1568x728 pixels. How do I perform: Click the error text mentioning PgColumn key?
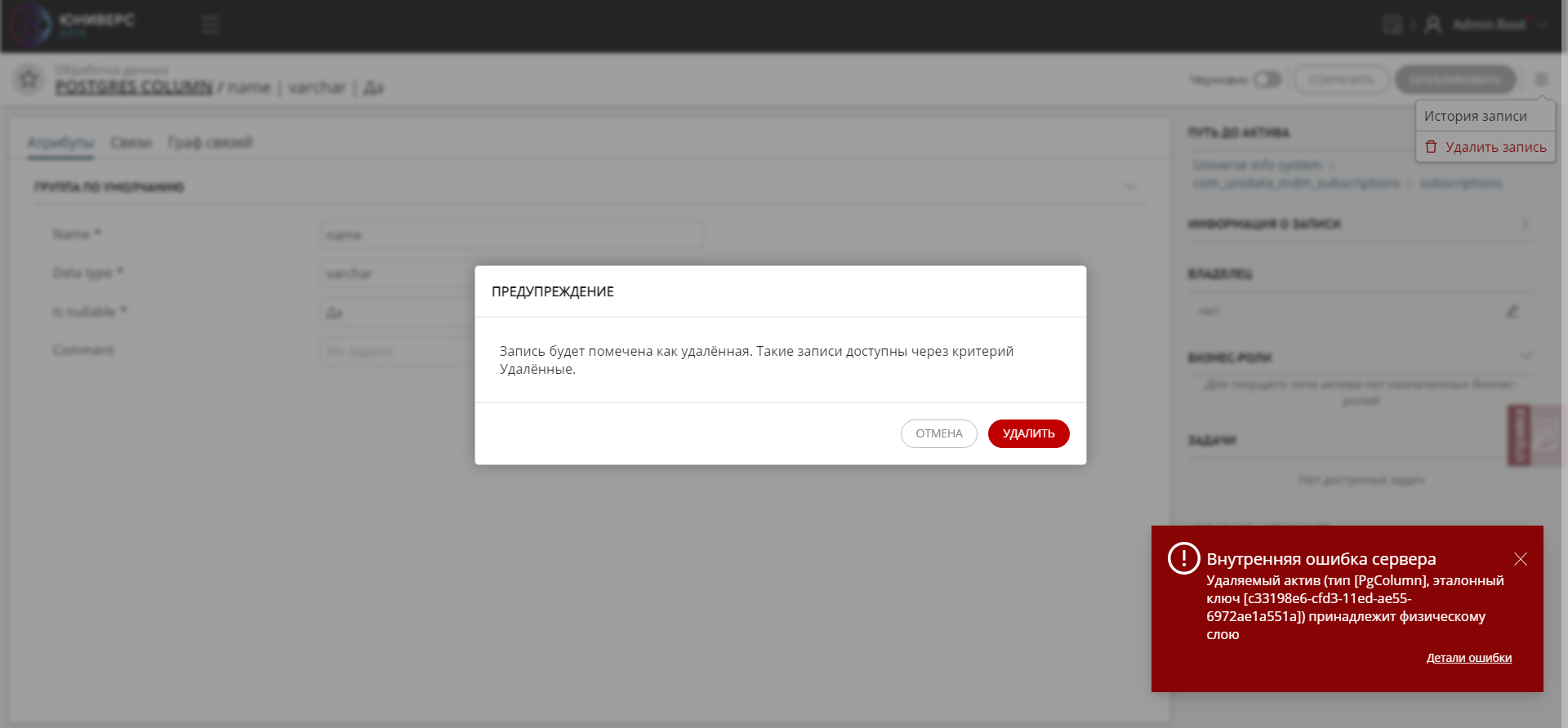click(x=1355, y=607)
